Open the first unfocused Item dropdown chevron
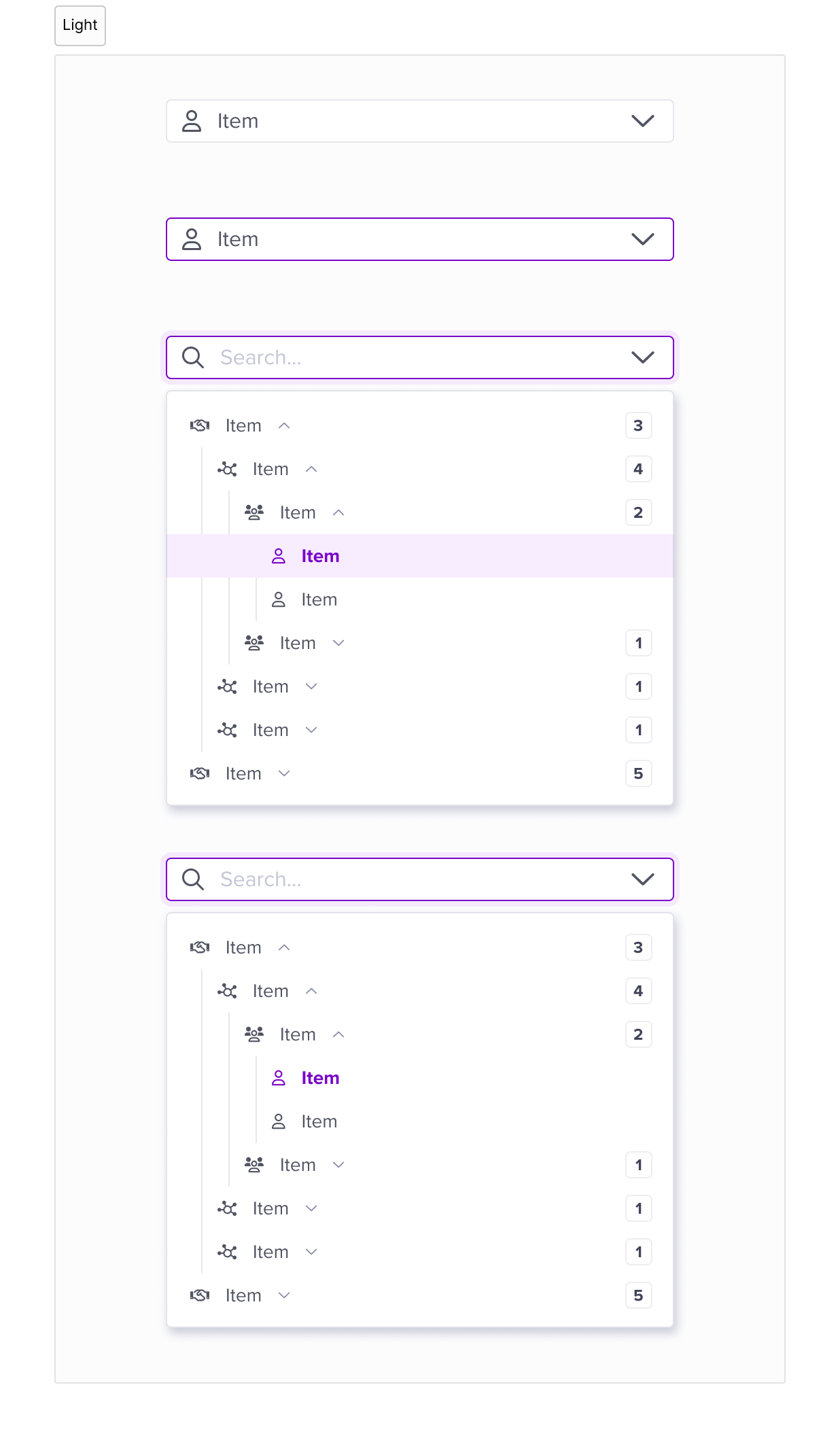 tap(642, 121)
